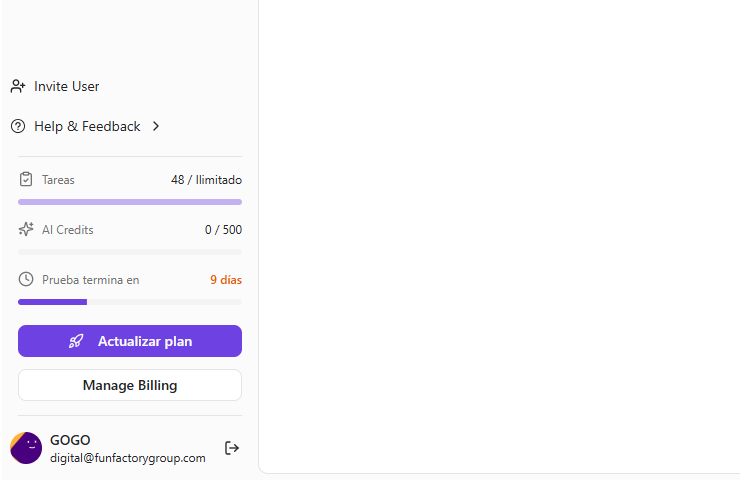The width and height of the screenshot is (740, 480).
Task: Open Help & Feedback menu item
Action: (87, 126)
